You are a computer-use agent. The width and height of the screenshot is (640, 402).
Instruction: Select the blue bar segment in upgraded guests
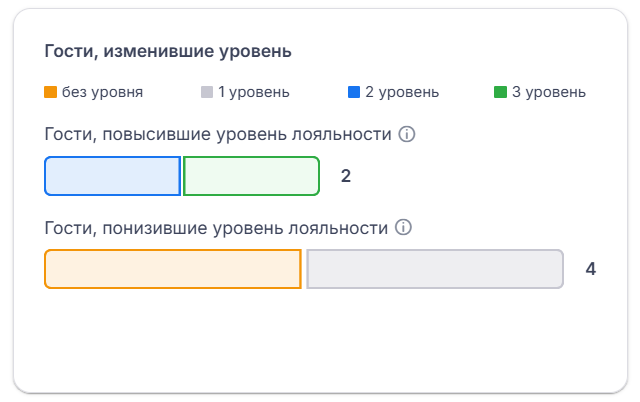(112, 176)
